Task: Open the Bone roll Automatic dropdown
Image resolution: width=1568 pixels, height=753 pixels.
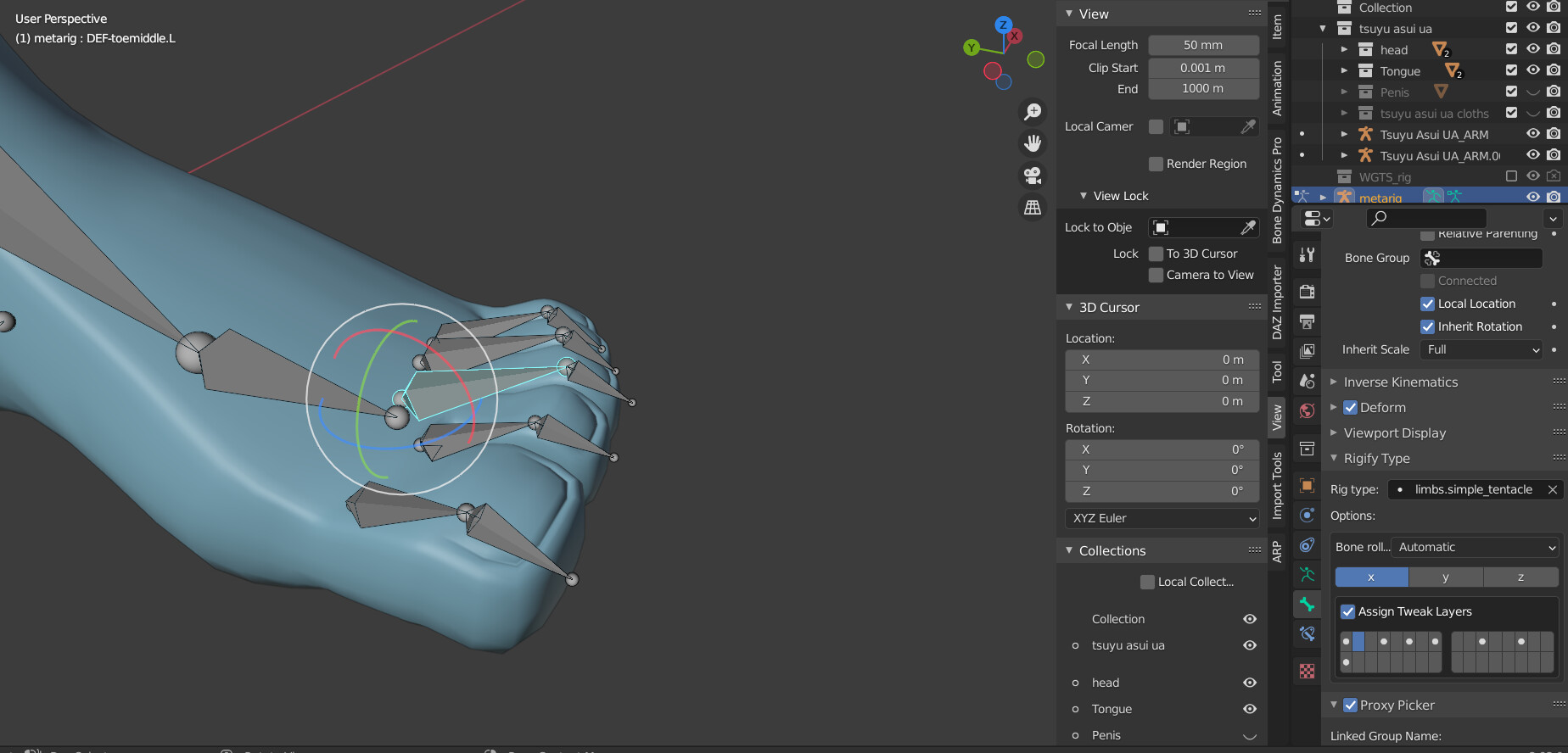Action: pyautogui.click(x=1476, y=547)
